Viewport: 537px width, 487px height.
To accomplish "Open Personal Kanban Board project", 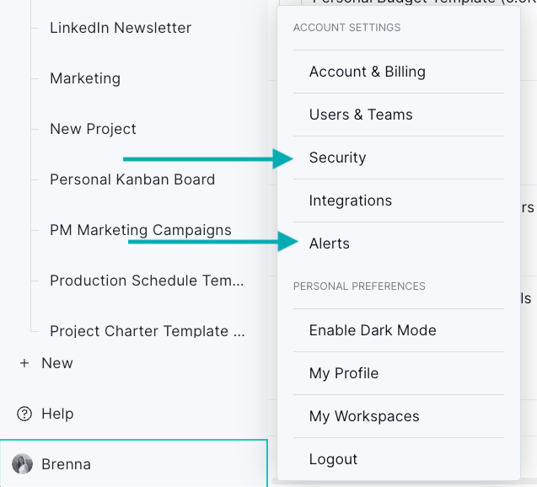I will pos(132,179).
